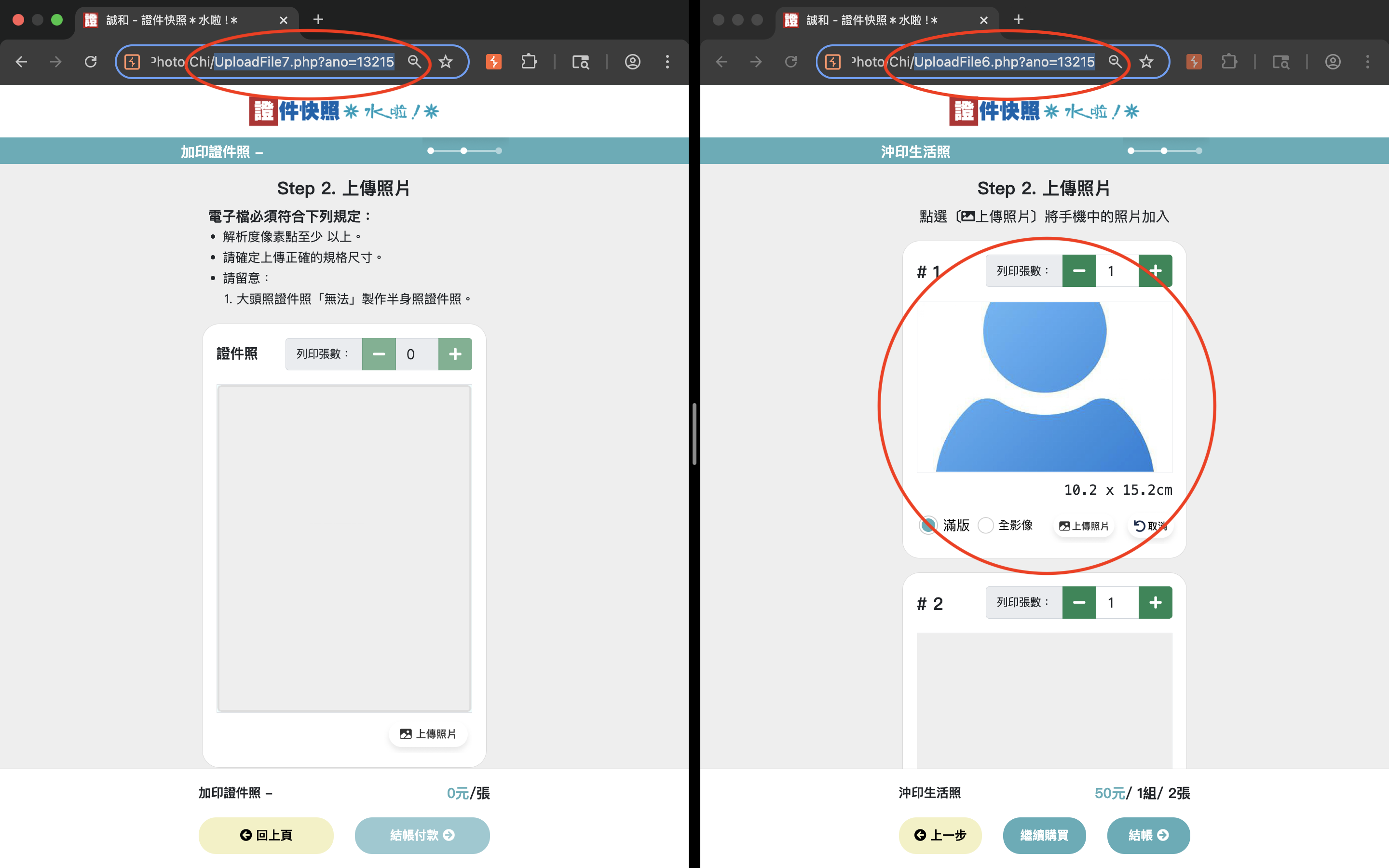Click zoom magnifier icon in left address bar
This screenshot has width=1389, height=868.
(414, 61)
